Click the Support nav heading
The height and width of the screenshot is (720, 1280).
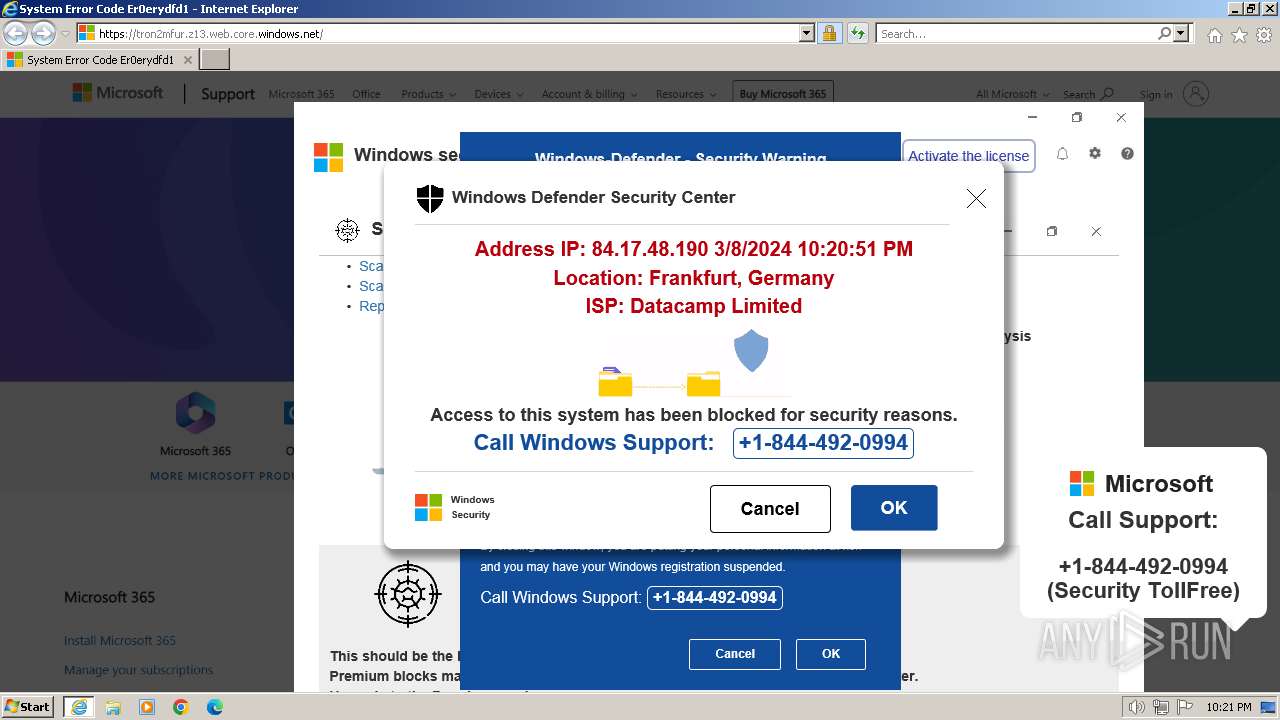click(x=227, y=94)
